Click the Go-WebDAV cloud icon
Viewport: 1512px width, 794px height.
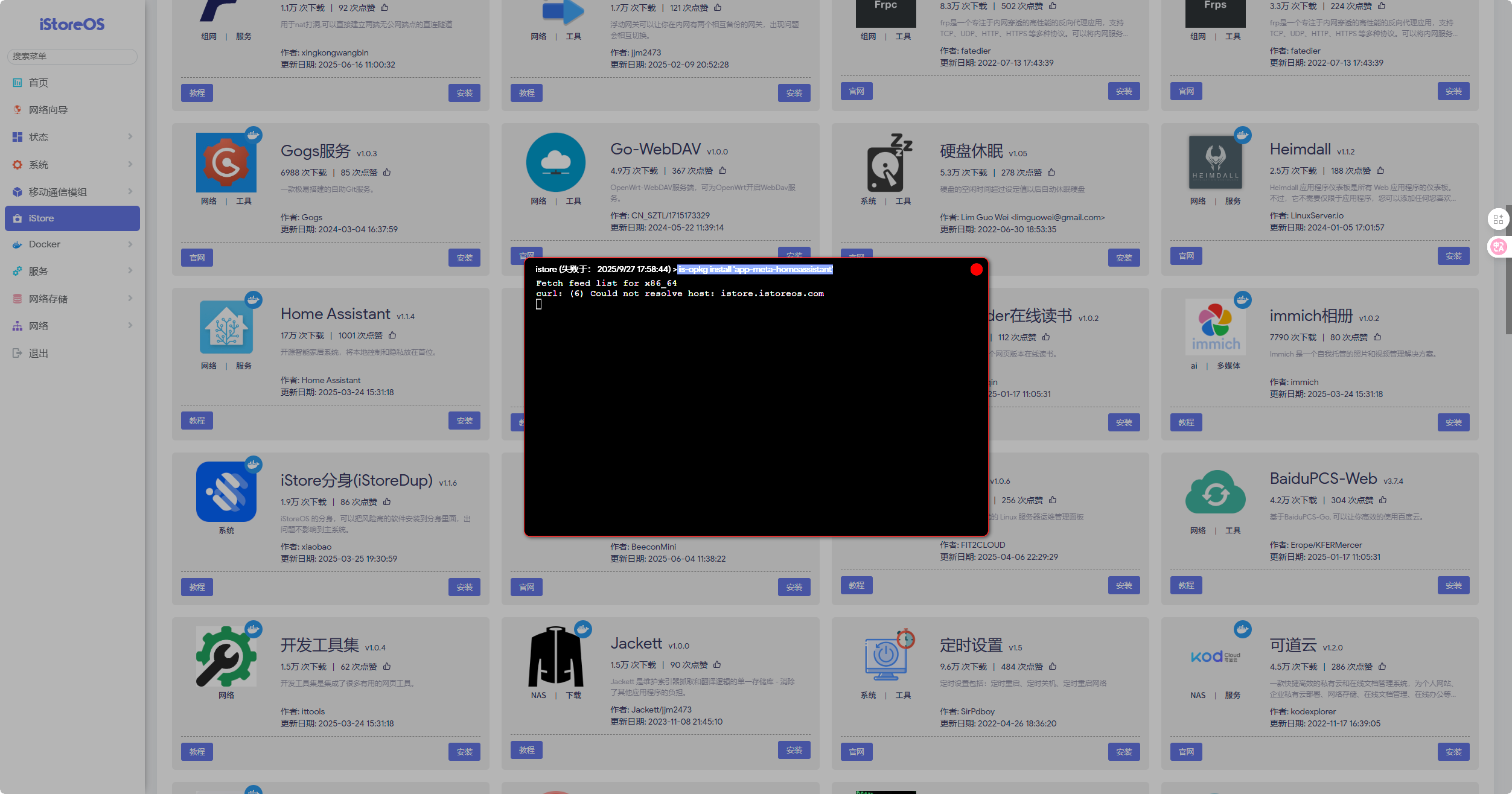(555, 162)
